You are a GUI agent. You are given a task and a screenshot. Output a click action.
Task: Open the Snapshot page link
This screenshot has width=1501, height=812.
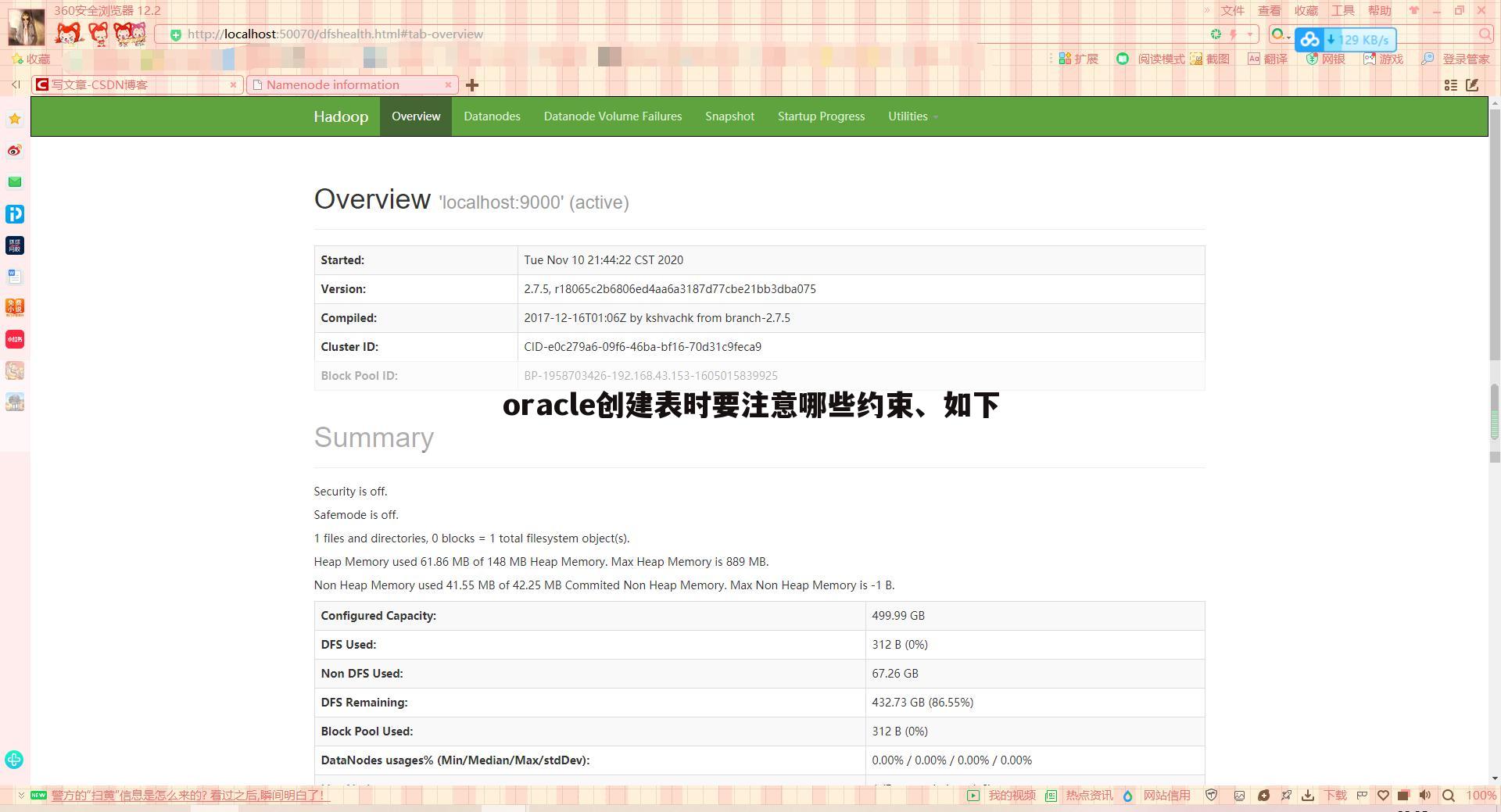coord(729,116)
